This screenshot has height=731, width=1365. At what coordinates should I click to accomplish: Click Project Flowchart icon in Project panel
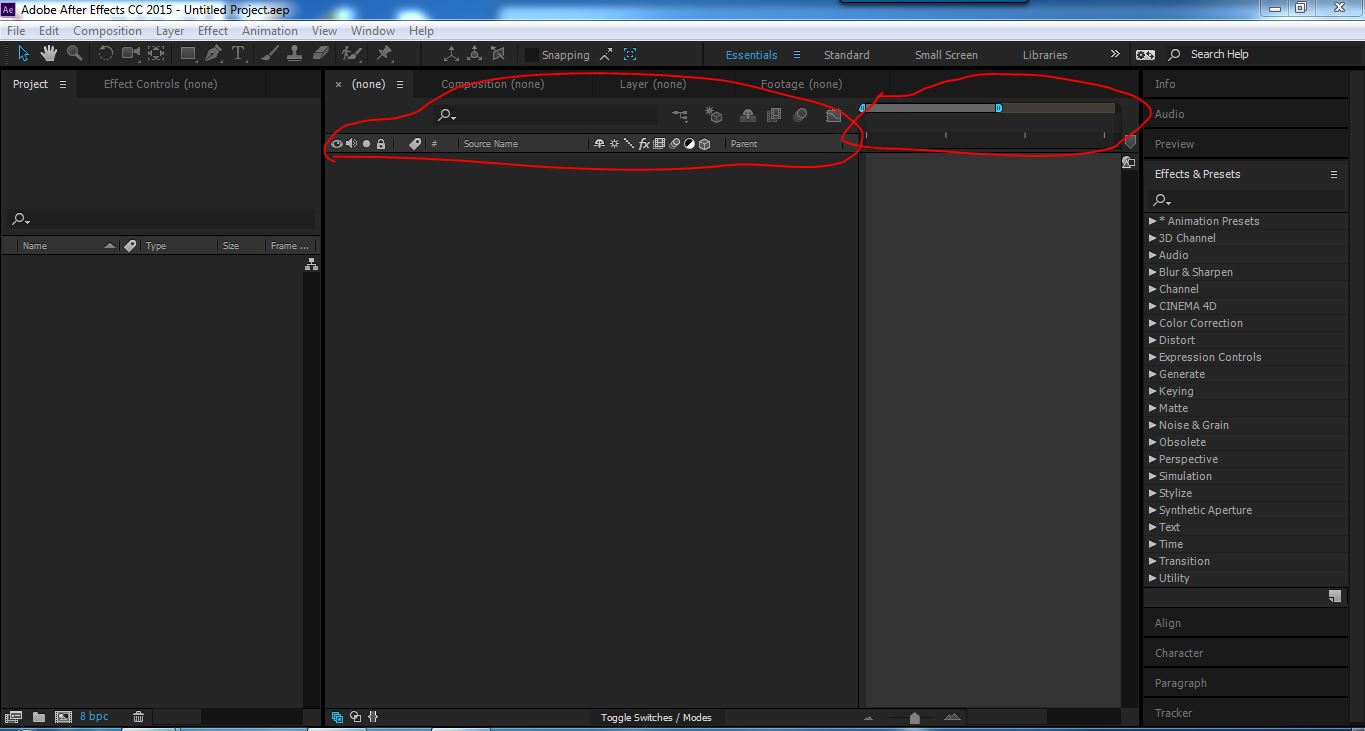tap(311, 264)
